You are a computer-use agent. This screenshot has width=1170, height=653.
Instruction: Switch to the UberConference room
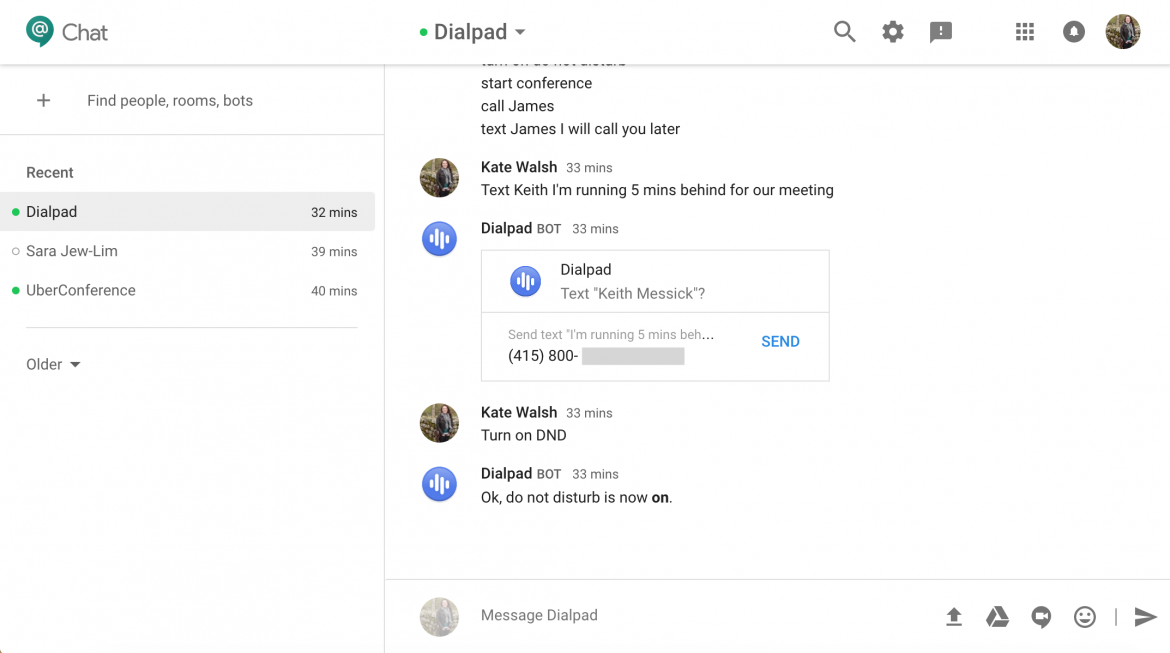80,290
